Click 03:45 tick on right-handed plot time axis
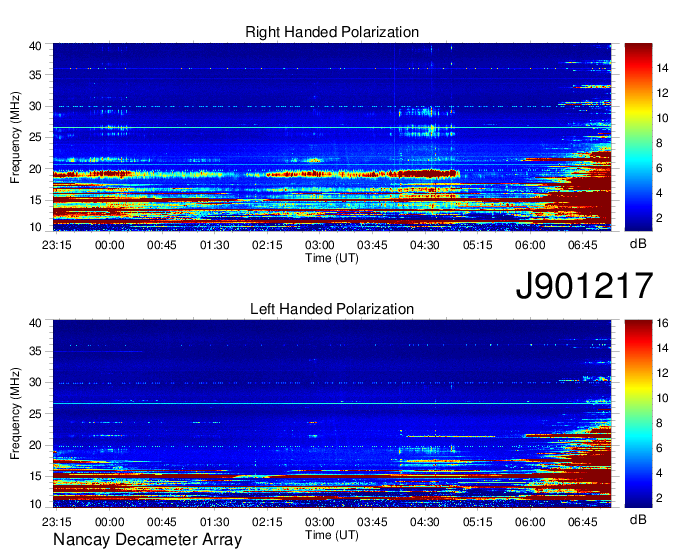The image size is (680, 552). [x=372, y=245]
